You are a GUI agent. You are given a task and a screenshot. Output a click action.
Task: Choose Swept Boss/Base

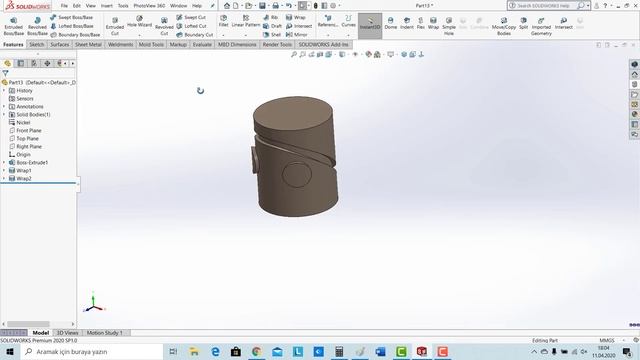click(71, 17)
